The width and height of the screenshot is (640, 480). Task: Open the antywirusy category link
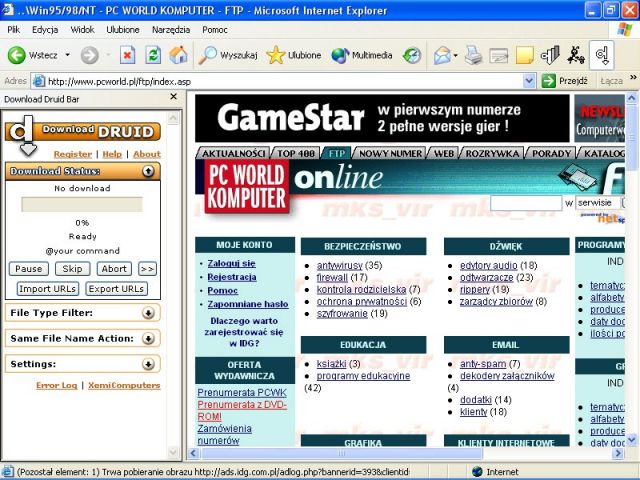click(340, 265)
